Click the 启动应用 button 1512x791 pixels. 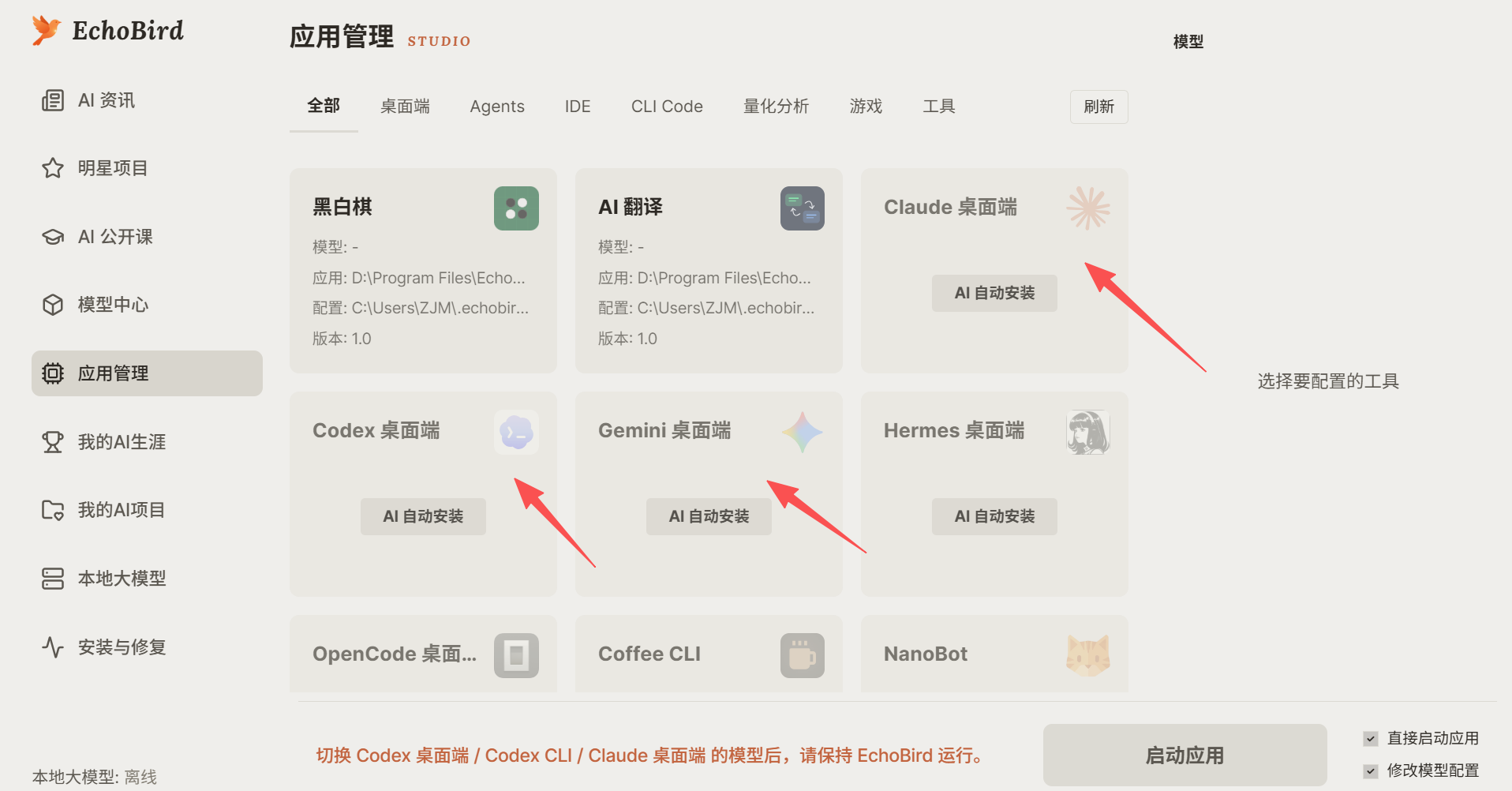[x=1185, y=755]
